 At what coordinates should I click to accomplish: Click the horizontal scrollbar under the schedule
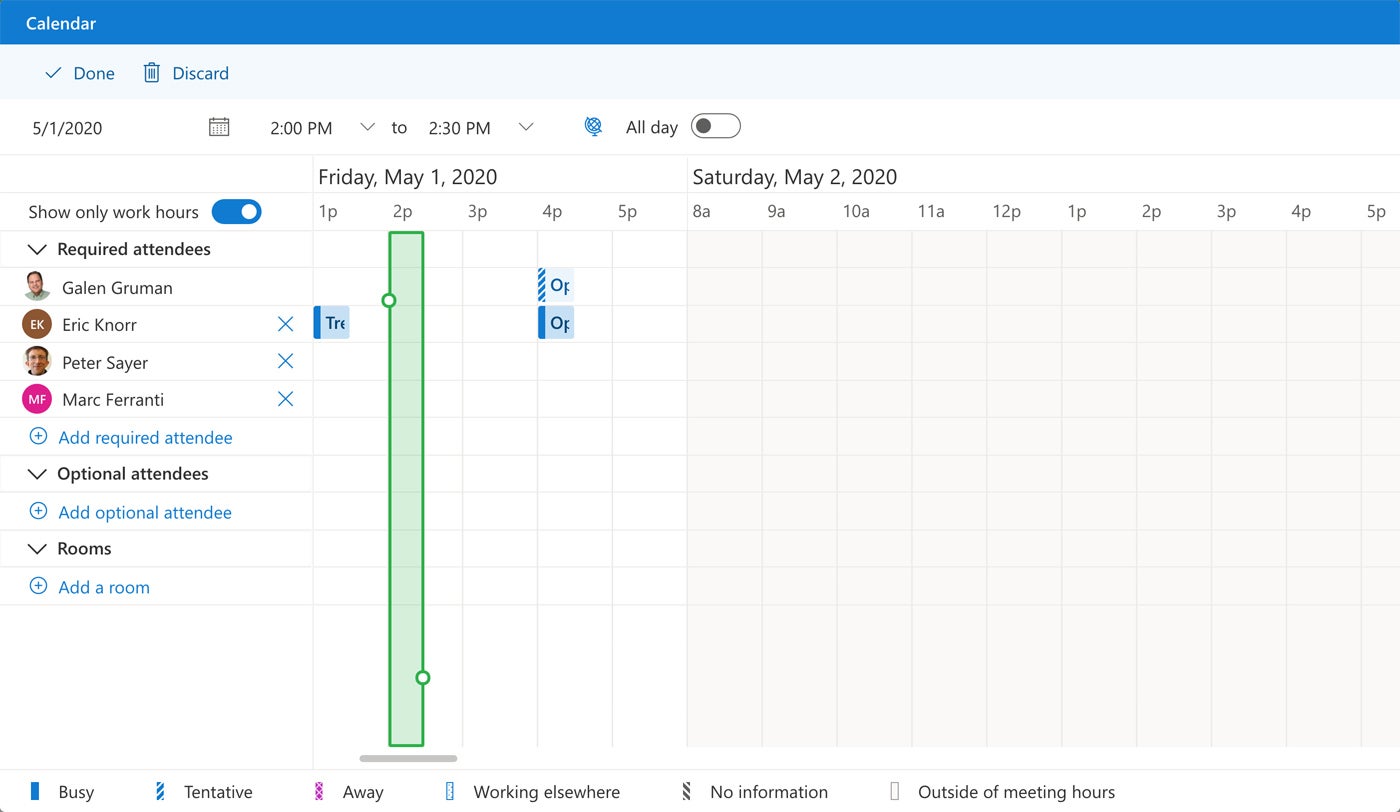[x=408, y=759]
